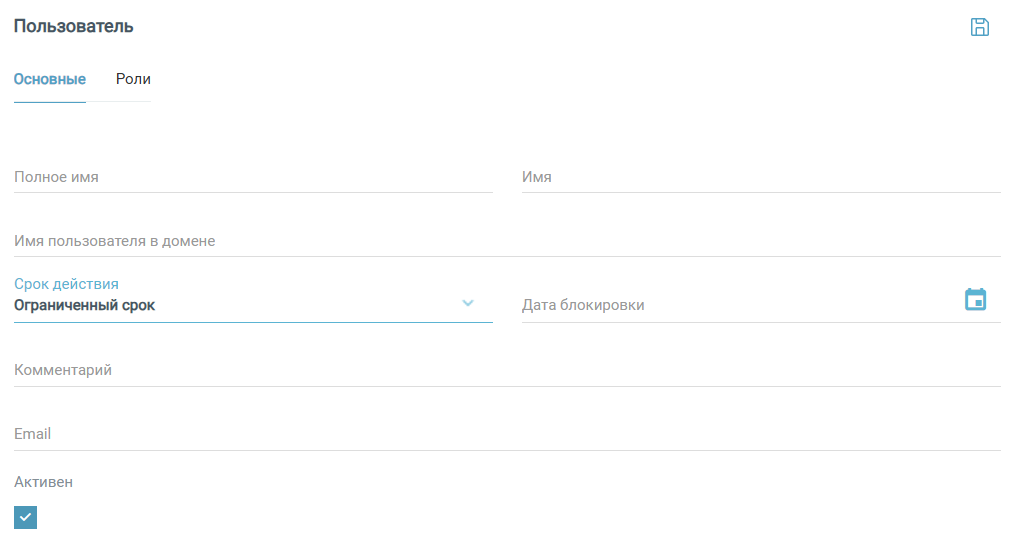Click the Комментарий input field

pos(507,370)
